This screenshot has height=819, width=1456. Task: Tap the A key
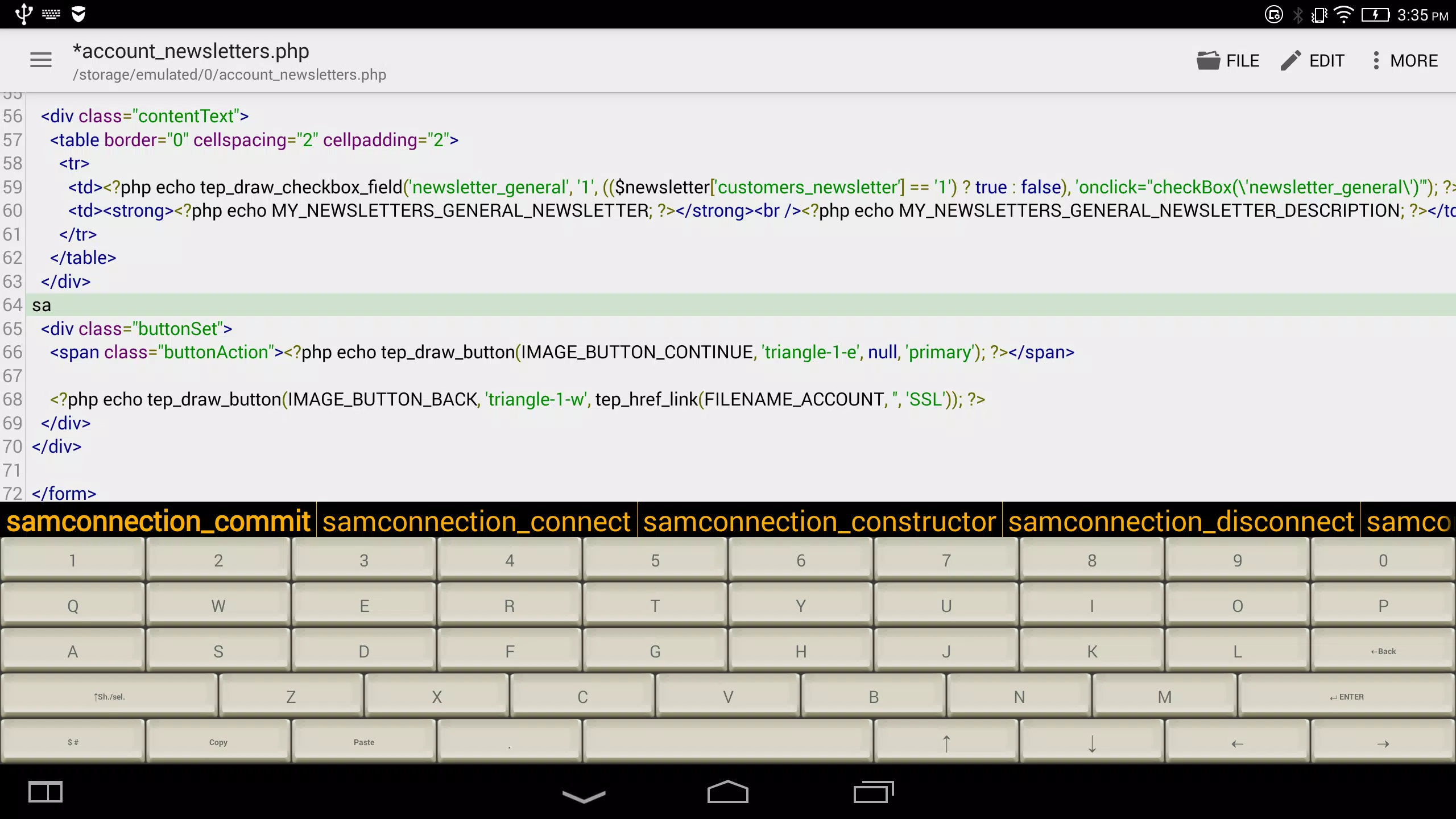pos(73,651)
